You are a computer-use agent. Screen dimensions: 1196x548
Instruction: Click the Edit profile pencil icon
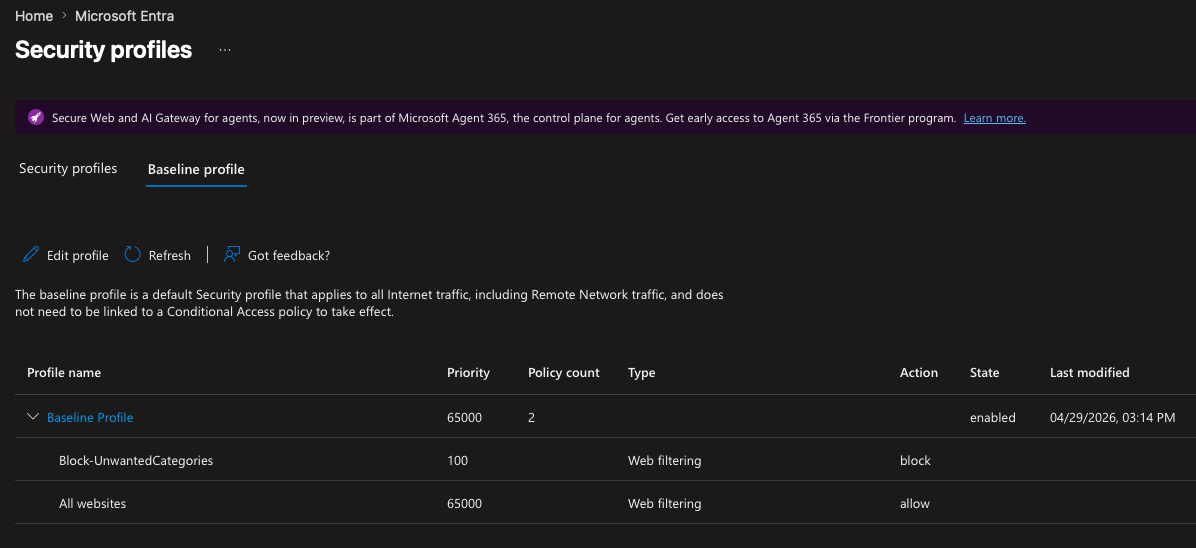(x=31, y=255)
